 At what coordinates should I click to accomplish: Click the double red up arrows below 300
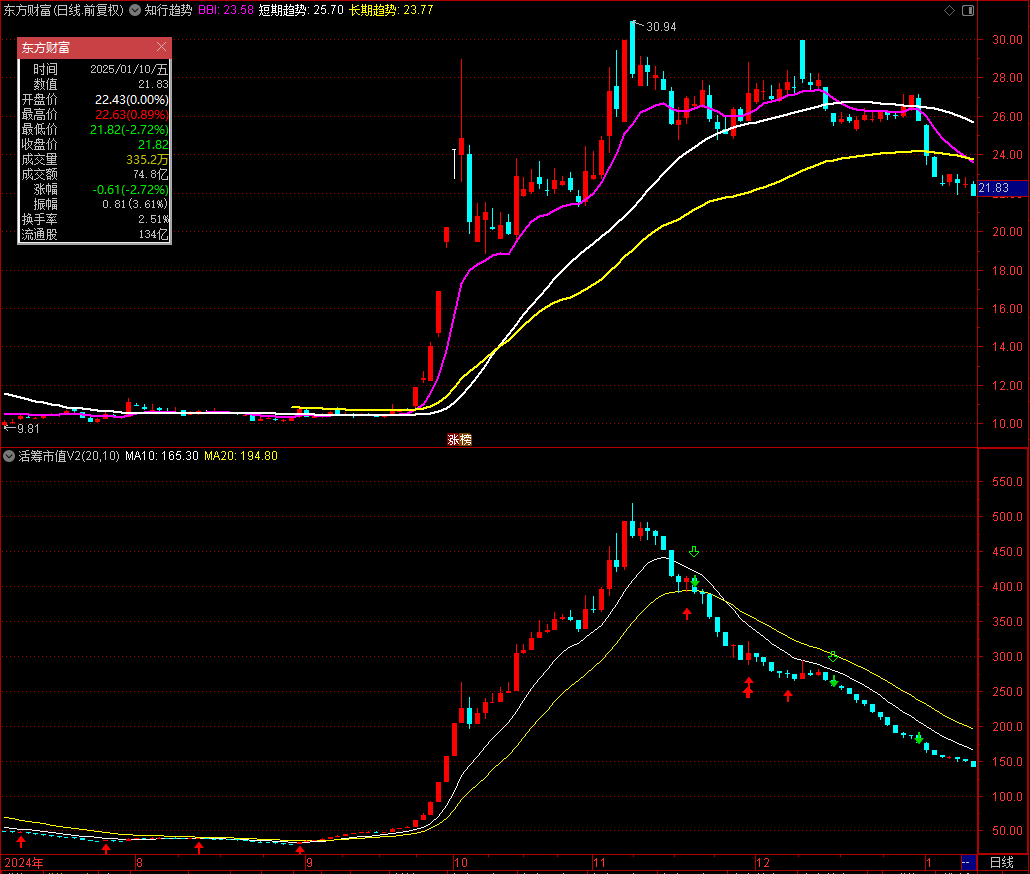coord(748,687)
